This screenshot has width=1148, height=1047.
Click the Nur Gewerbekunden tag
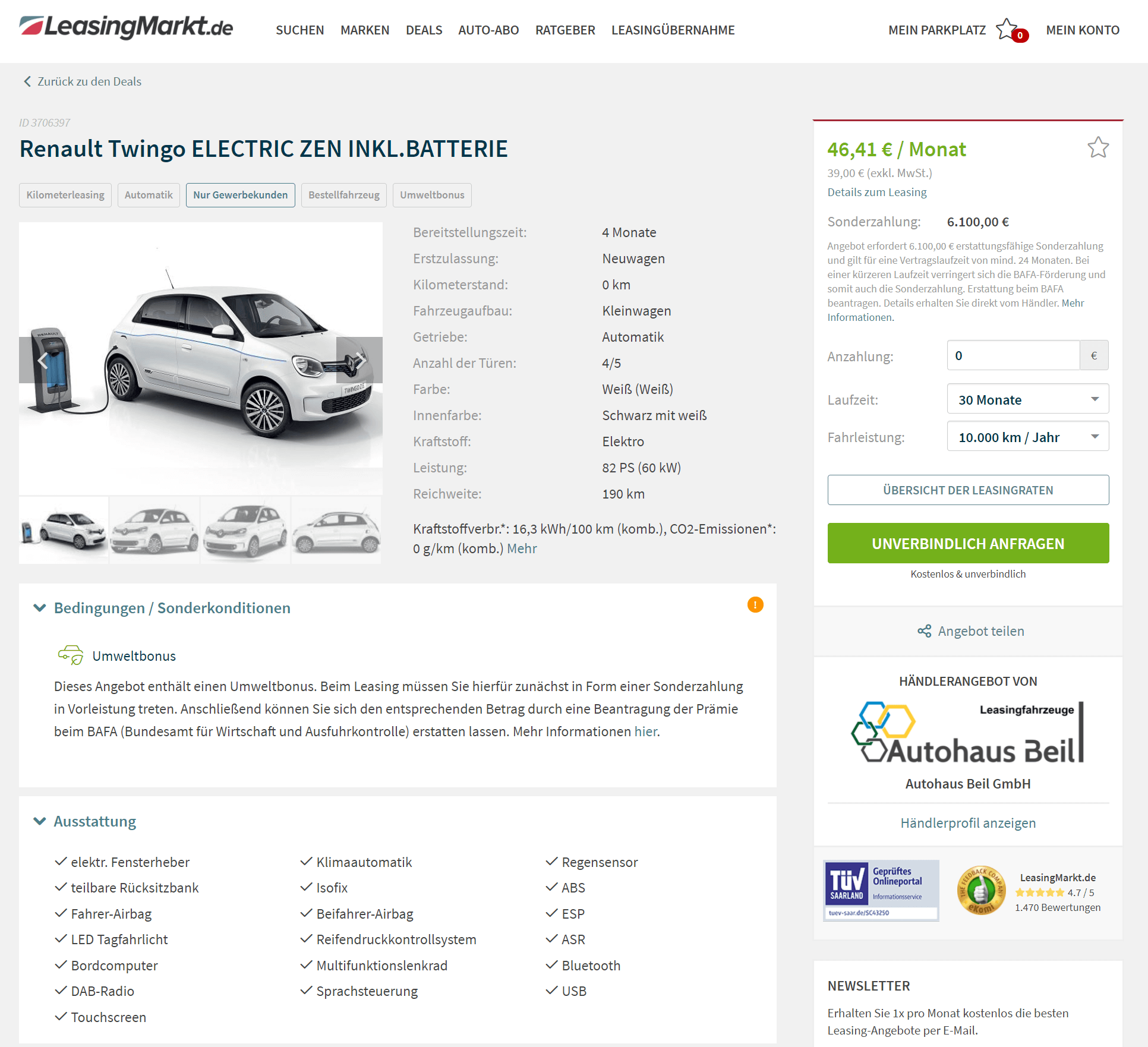(x=240, y=195)
